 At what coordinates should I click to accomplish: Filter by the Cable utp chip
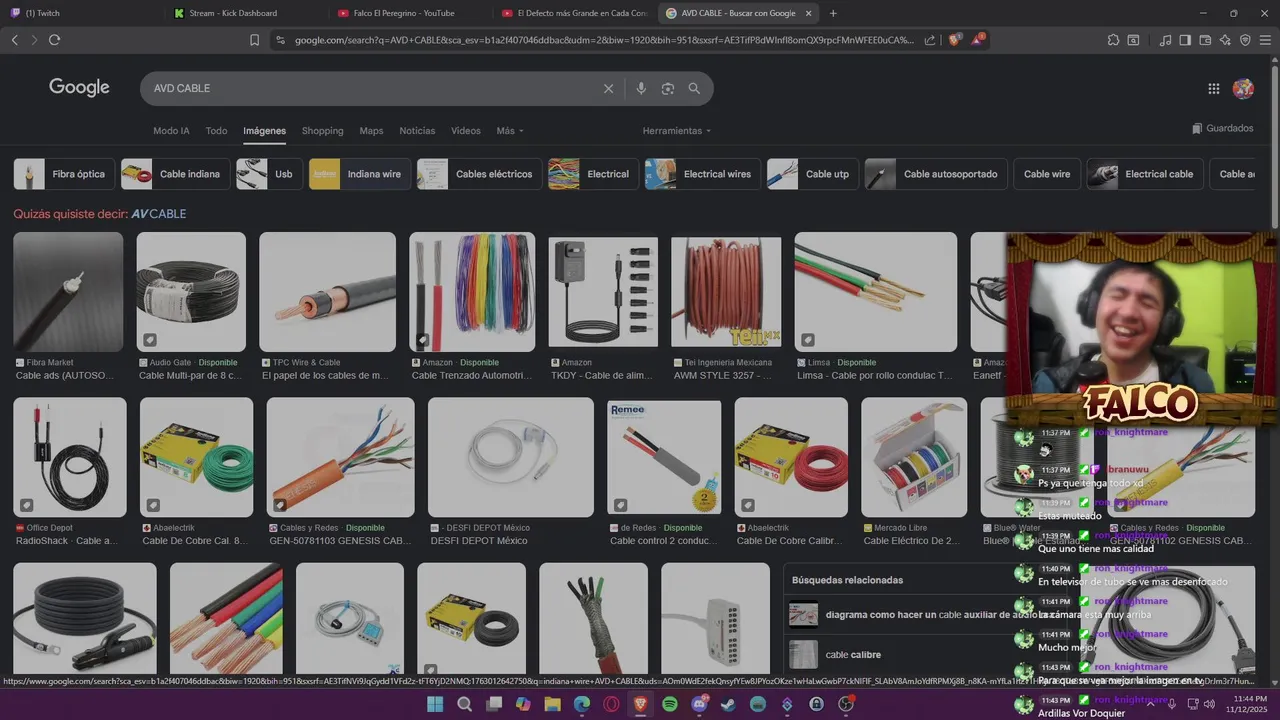pyautogui.click(x=812, y=174)
